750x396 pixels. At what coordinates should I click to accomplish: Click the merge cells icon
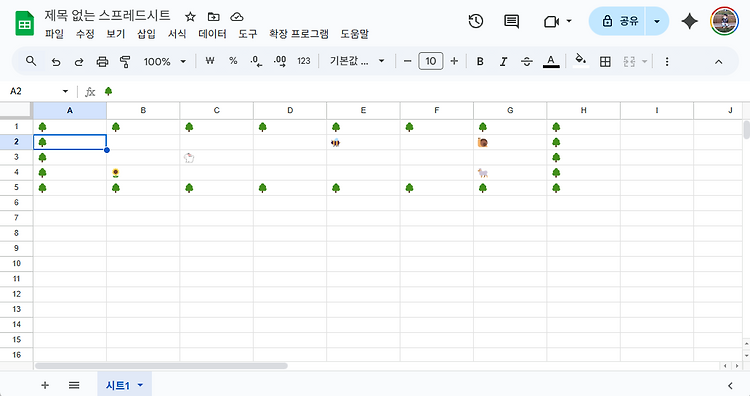tap(629, 61)
